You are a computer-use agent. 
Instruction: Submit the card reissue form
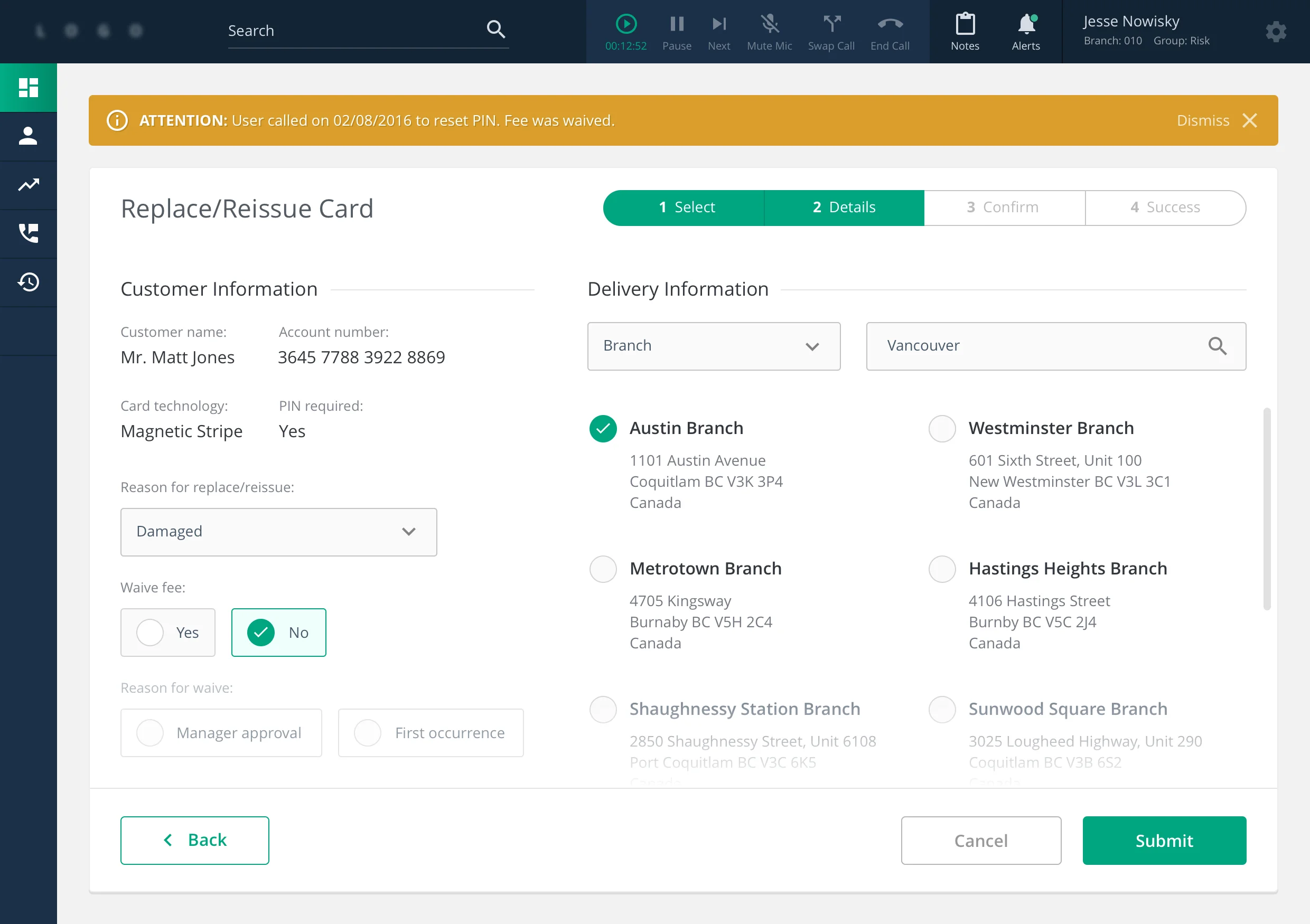1164,840
